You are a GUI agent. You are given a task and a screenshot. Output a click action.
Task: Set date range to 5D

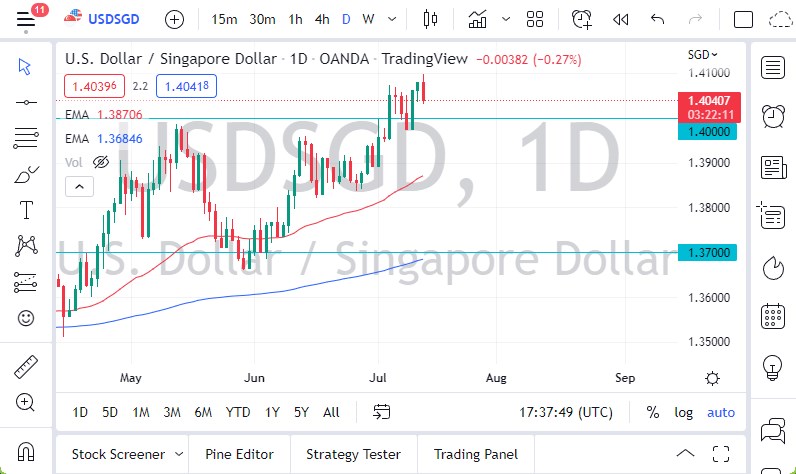click(x=110, y=412)
